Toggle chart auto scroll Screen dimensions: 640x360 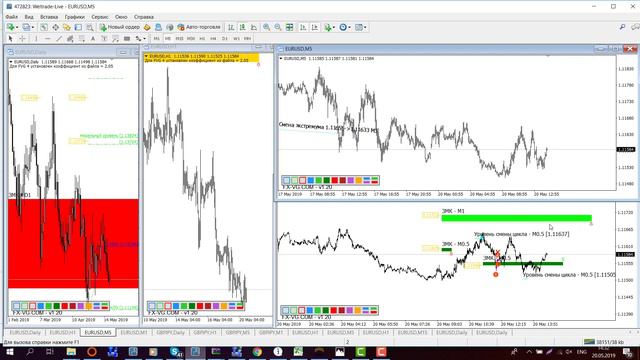click(x=303, y=27)
